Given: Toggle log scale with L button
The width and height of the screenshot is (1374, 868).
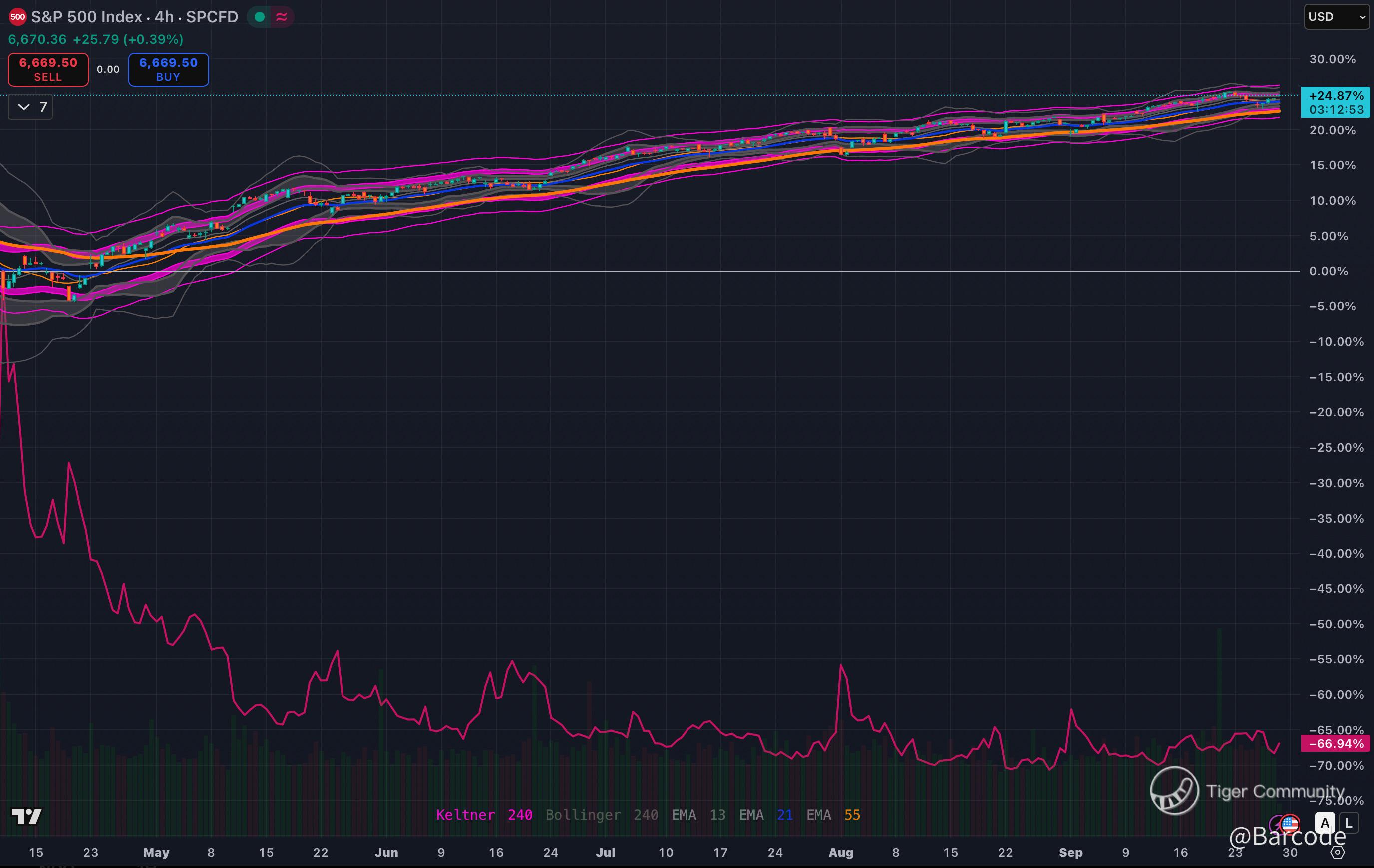Looking at the screenshot, I should click(1349, 823).
